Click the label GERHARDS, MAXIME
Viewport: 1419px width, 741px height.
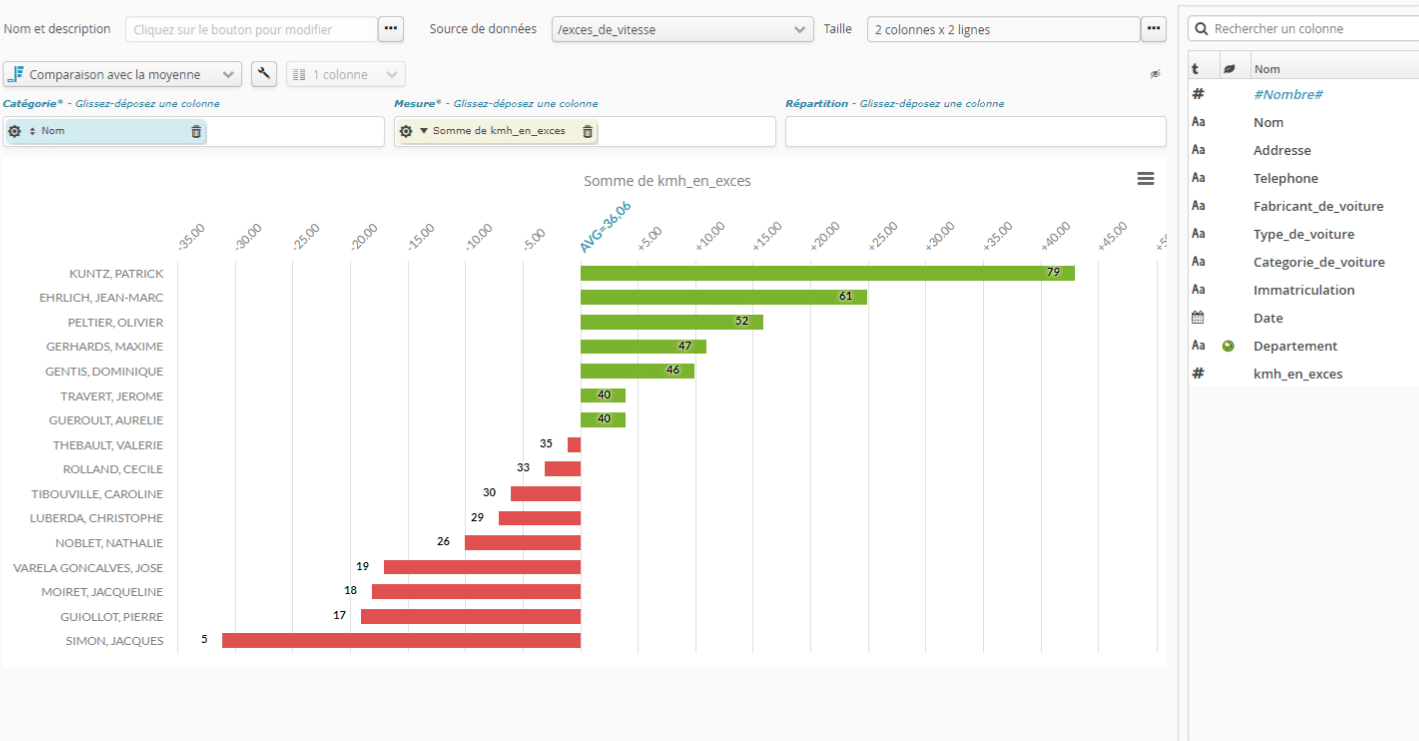point(104,346)
